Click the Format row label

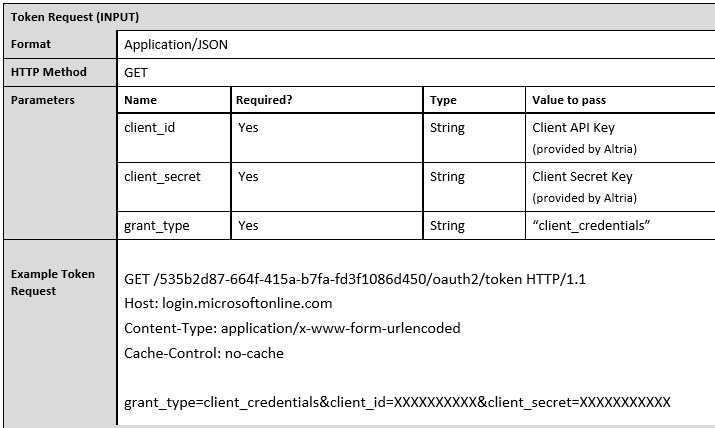click(x=31, y=44)
